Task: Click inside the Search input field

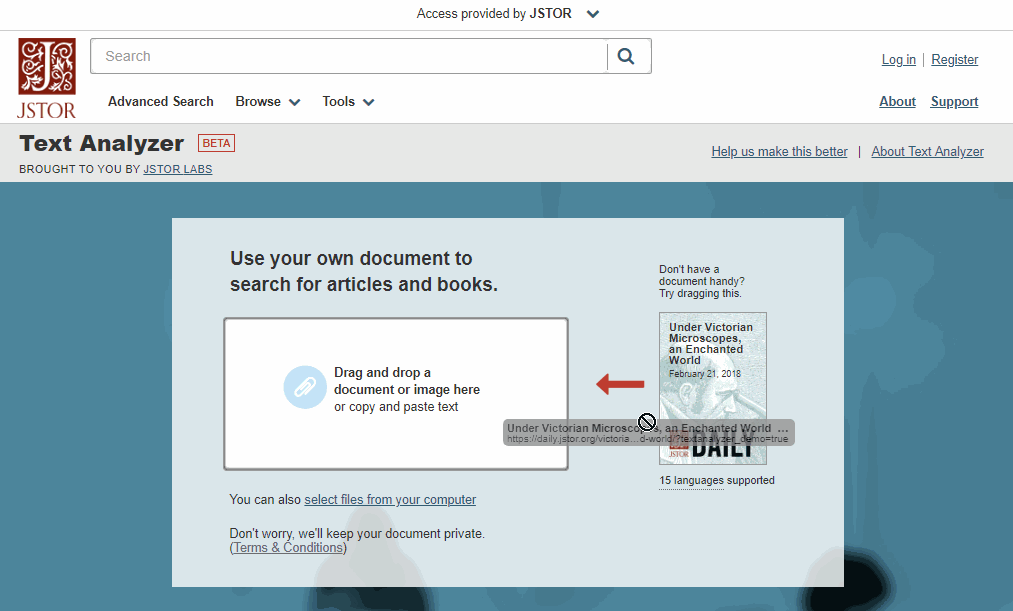Action: click(350, 56)
